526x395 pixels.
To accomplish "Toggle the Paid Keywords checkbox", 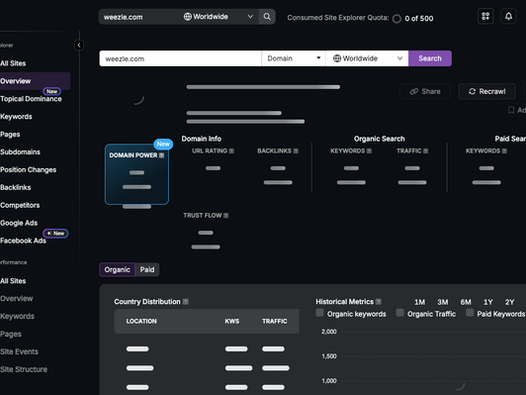I will click(x=470, y=313).
